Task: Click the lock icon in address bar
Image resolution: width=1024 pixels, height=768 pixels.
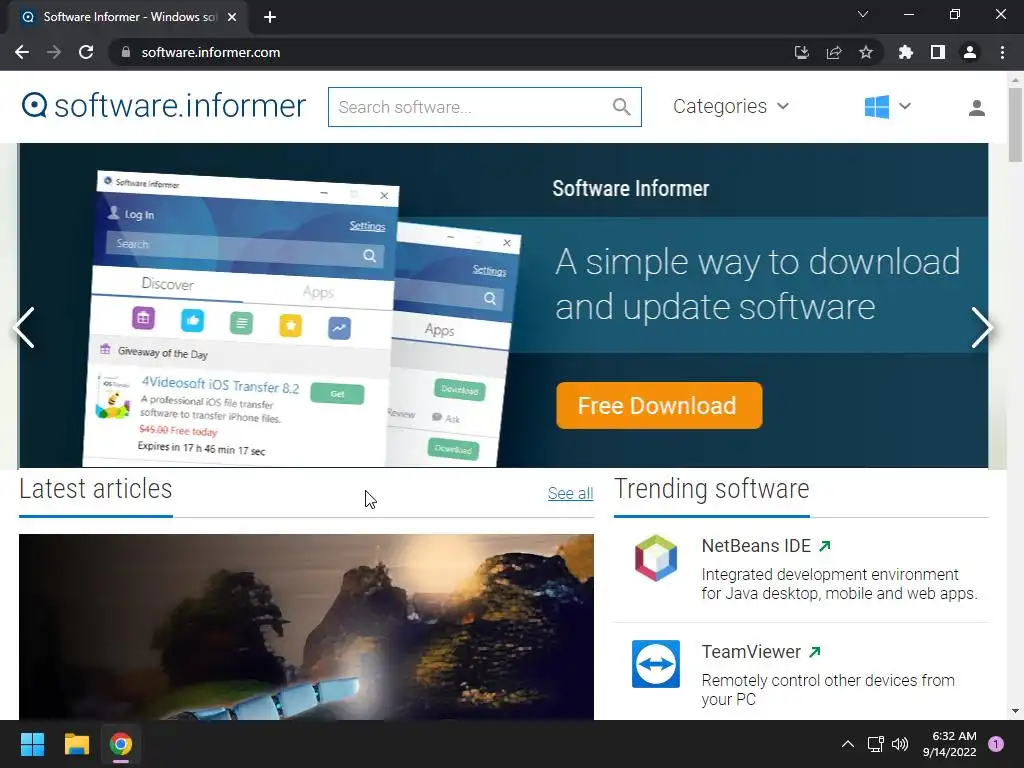Action: [125, 52]
